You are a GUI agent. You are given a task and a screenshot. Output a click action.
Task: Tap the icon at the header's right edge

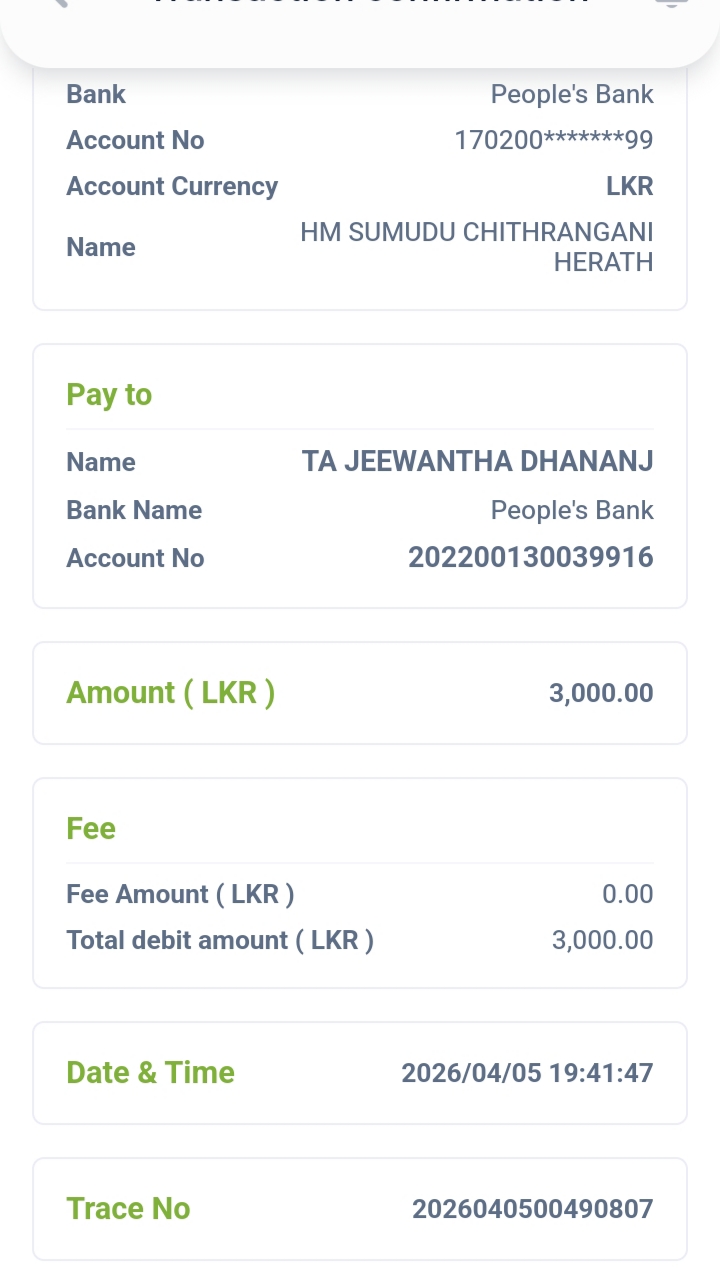pyautogui.click(x=668, y=3)
